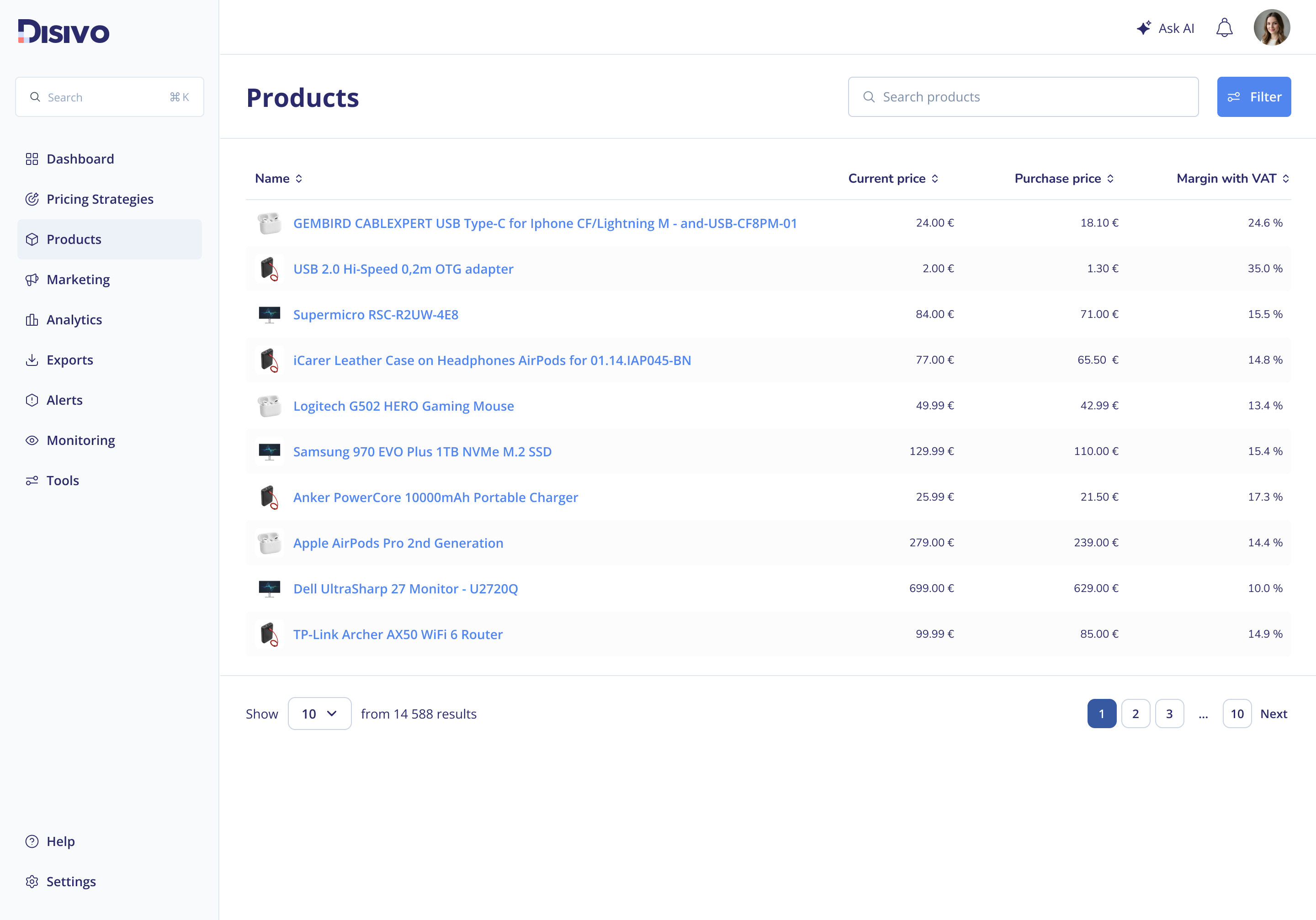Click the Dell UltraSharp monitor thumbnail
Screen dimensions: 1316x920
(270, 589)
